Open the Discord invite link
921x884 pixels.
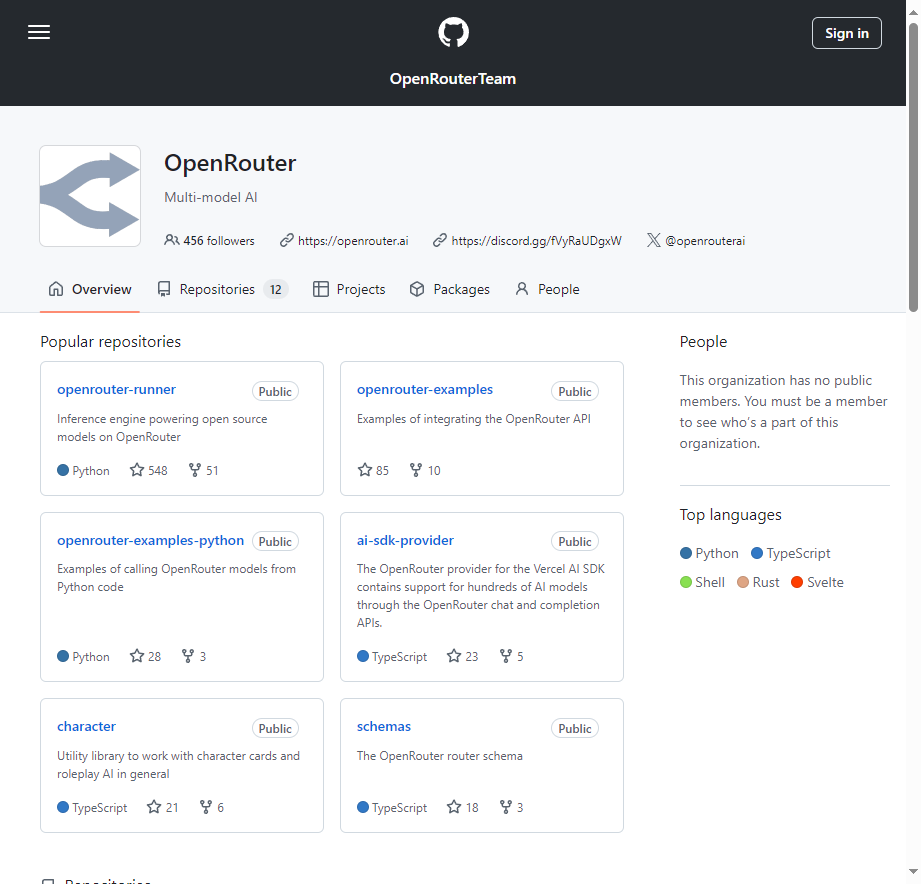pyautogui.click(x=536, y=241)
